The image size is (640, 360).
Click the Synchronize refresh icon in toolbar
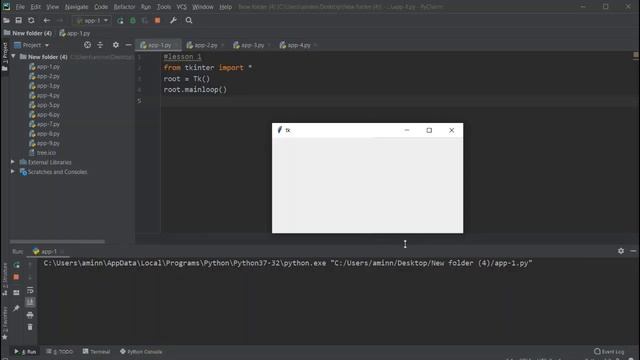31,20
